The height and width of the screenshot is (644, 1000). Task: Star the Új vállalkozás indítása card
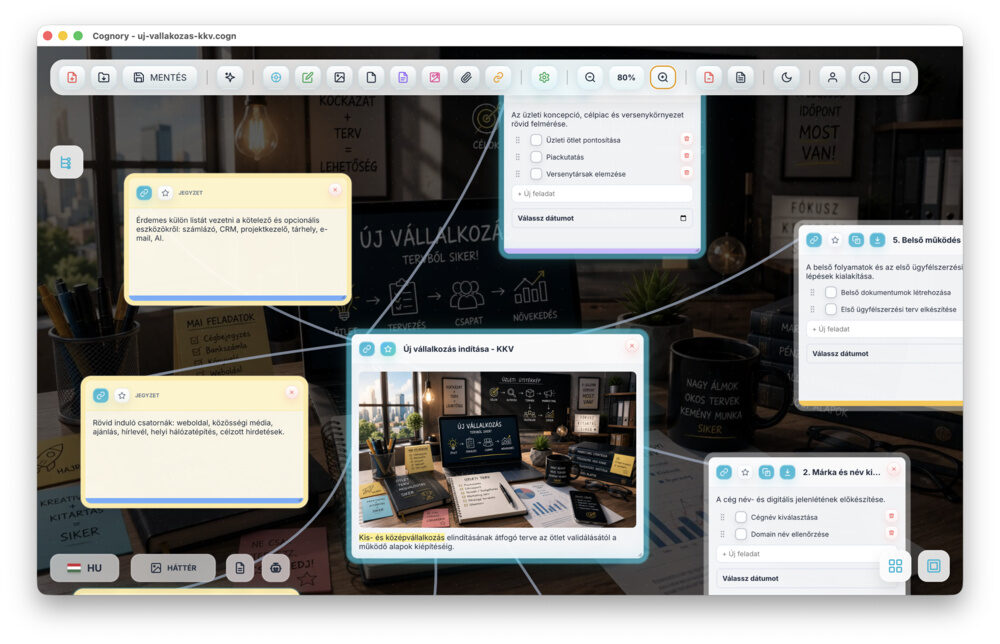(x=388, y=349)
